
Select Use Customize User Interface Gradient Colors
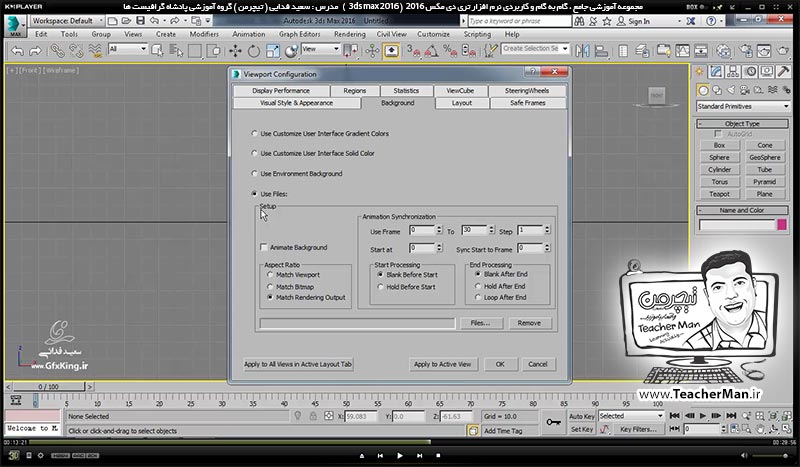coord(254,133)
